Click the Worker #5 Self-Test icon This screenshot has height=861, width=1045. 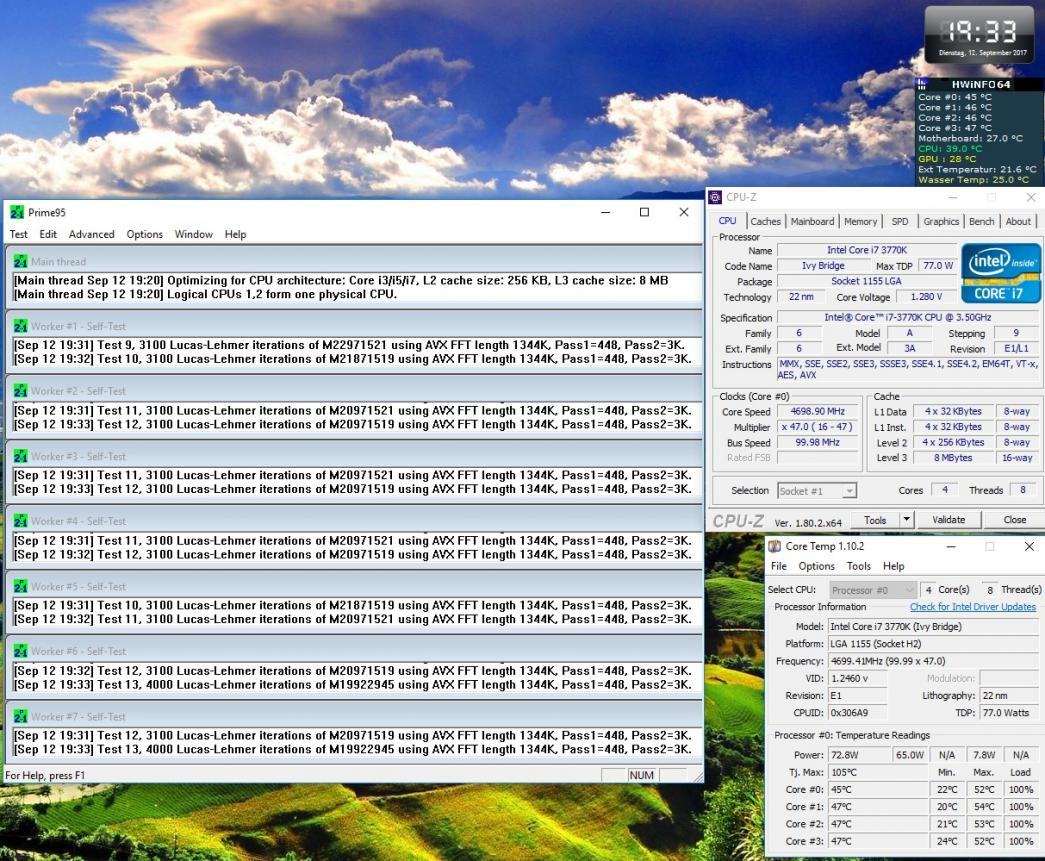click(x=21, y=586)
